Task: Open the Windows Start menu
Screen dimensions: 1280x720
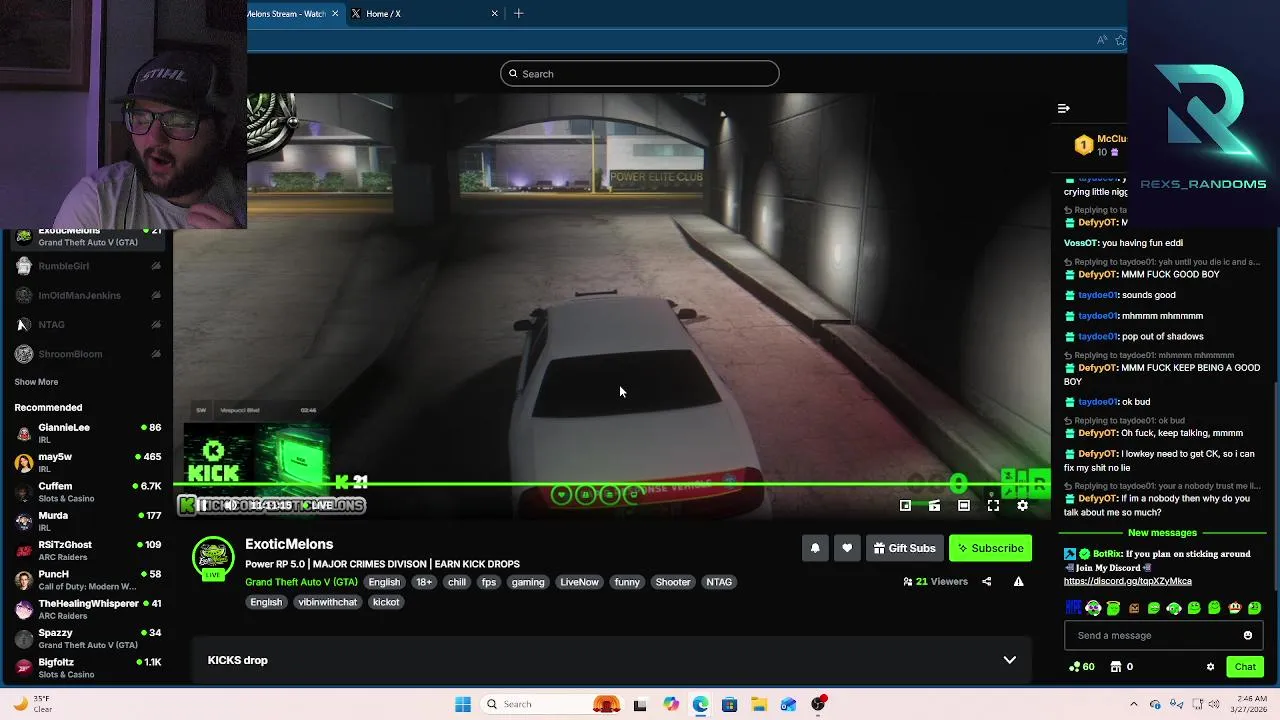Action: pos(463,704)
